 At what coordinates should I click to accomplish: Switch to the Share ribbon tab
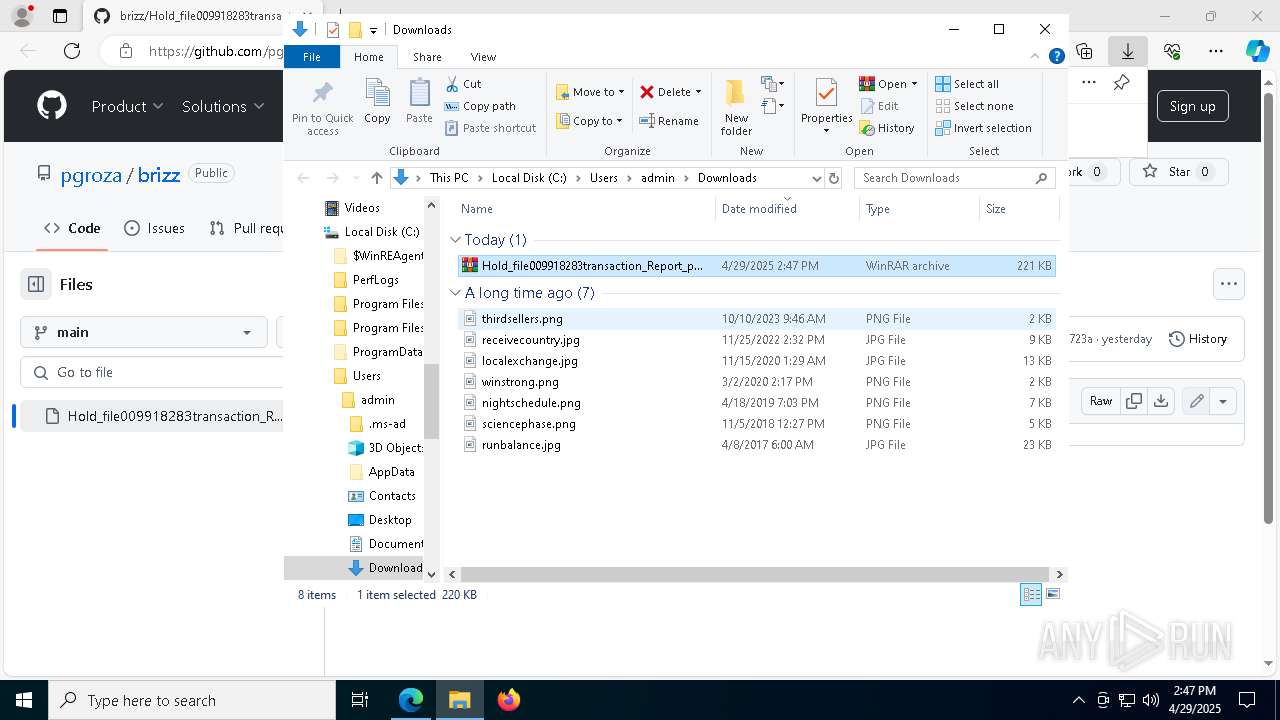coord(427,57)
